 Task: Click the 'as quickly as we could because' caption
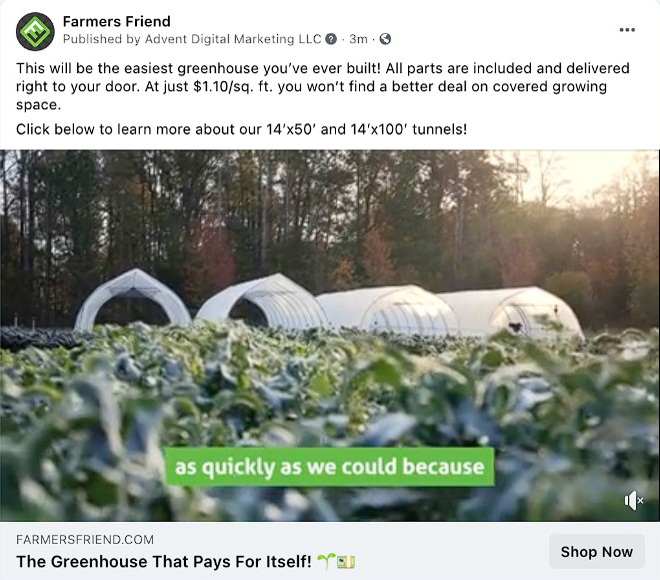pos(330,467)
